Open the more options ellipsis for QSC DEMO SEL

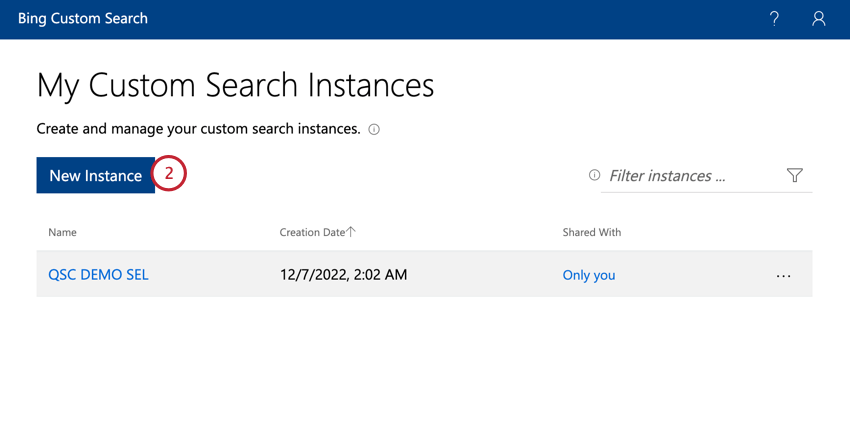[783, 275]
